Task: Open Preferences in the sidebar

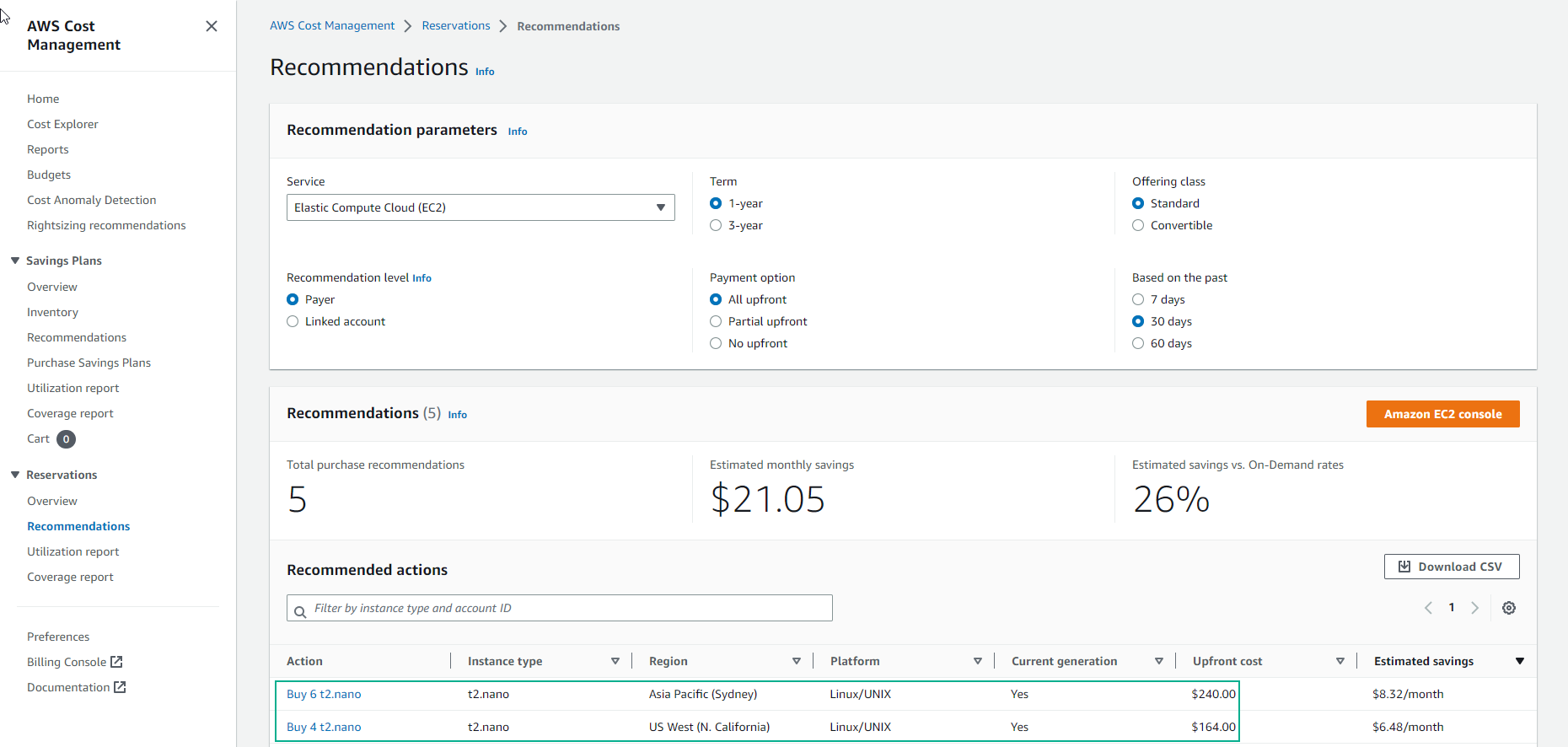Action: (58, 637)
